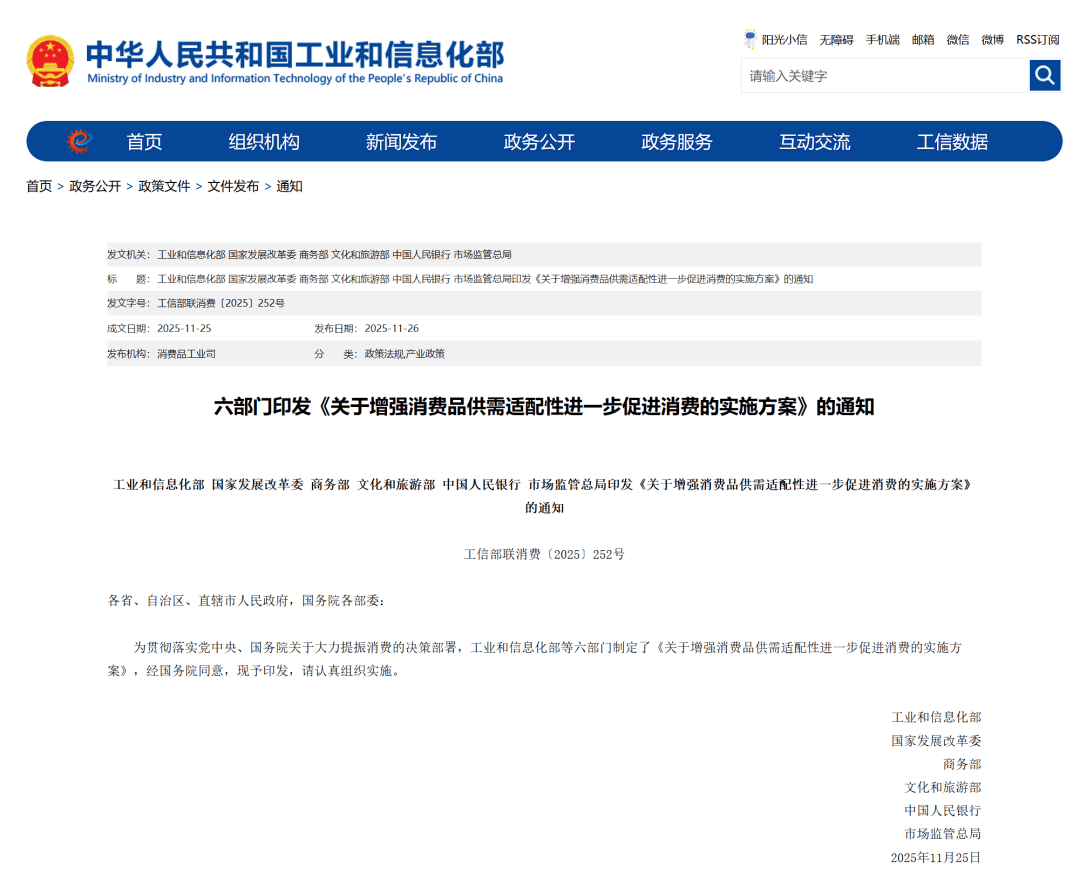Subscribe via the RSS订阅 link
Screen dimensions: 1080x881
click(1037, 40)
